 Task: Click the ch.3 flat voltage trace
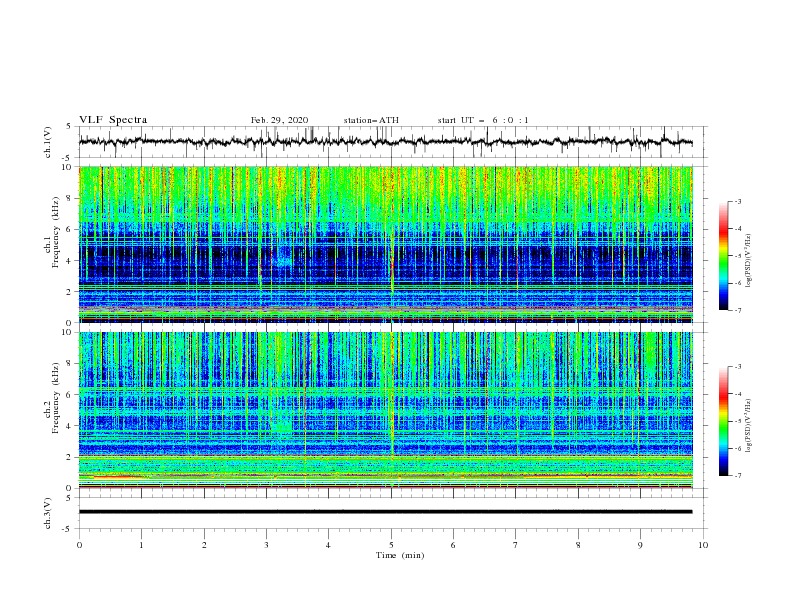click(385, 512)
